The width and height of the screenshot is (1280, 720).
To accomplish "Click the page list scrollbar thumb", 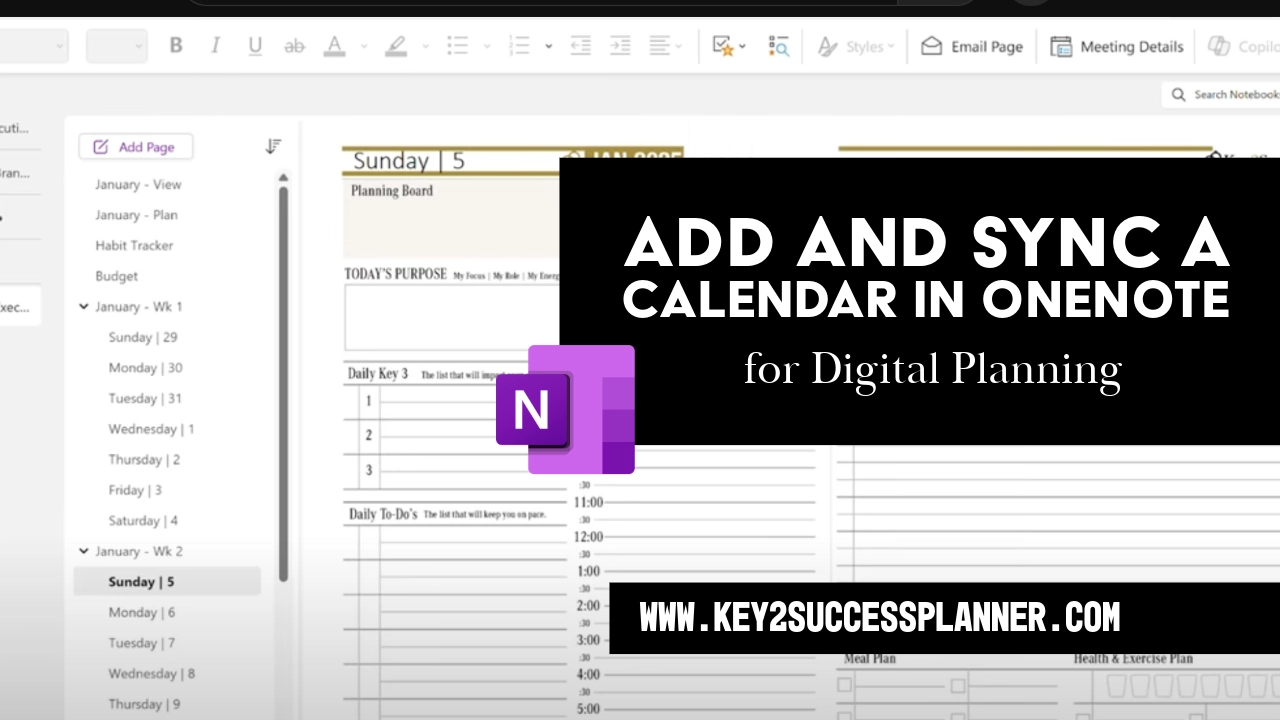I will tap(283, 383).
